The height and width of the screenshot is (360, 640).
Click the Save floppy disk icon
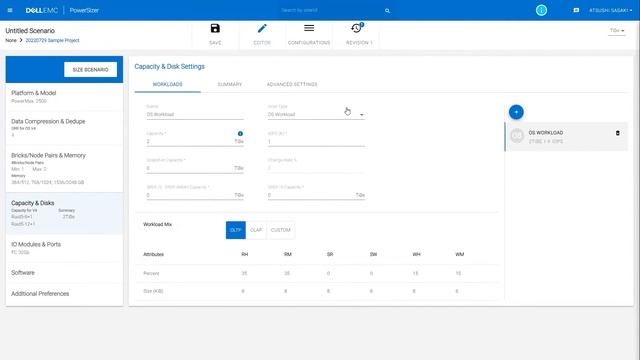coord(215,28)
